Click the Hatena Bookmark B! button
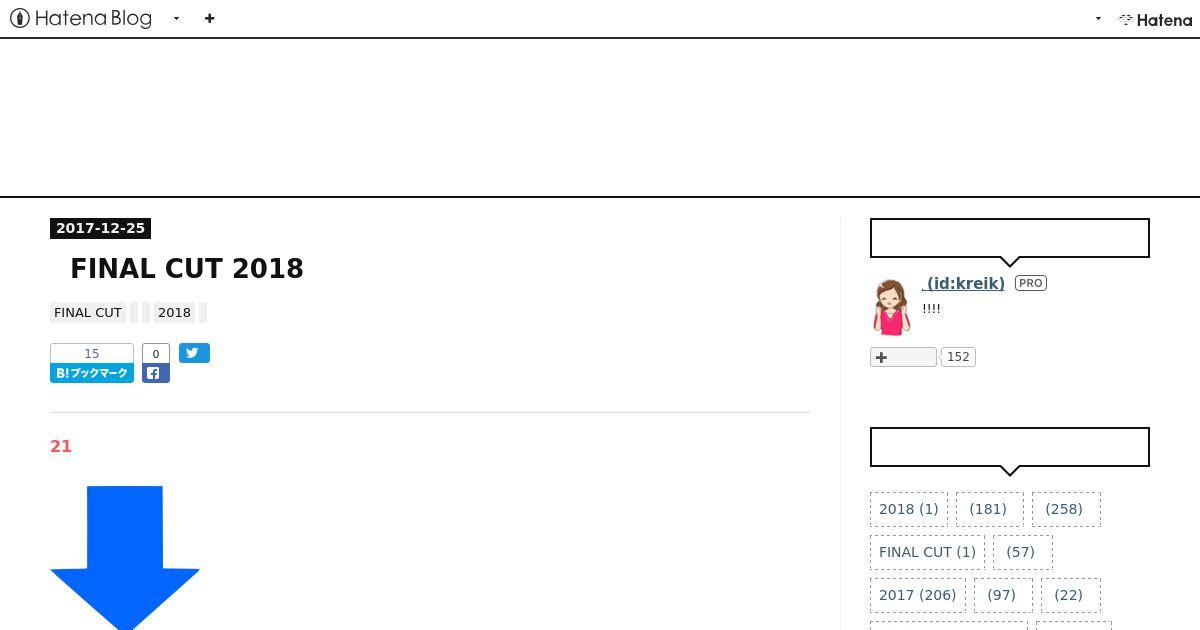This screenshot has height=630, width=1200. pos(92,373)
